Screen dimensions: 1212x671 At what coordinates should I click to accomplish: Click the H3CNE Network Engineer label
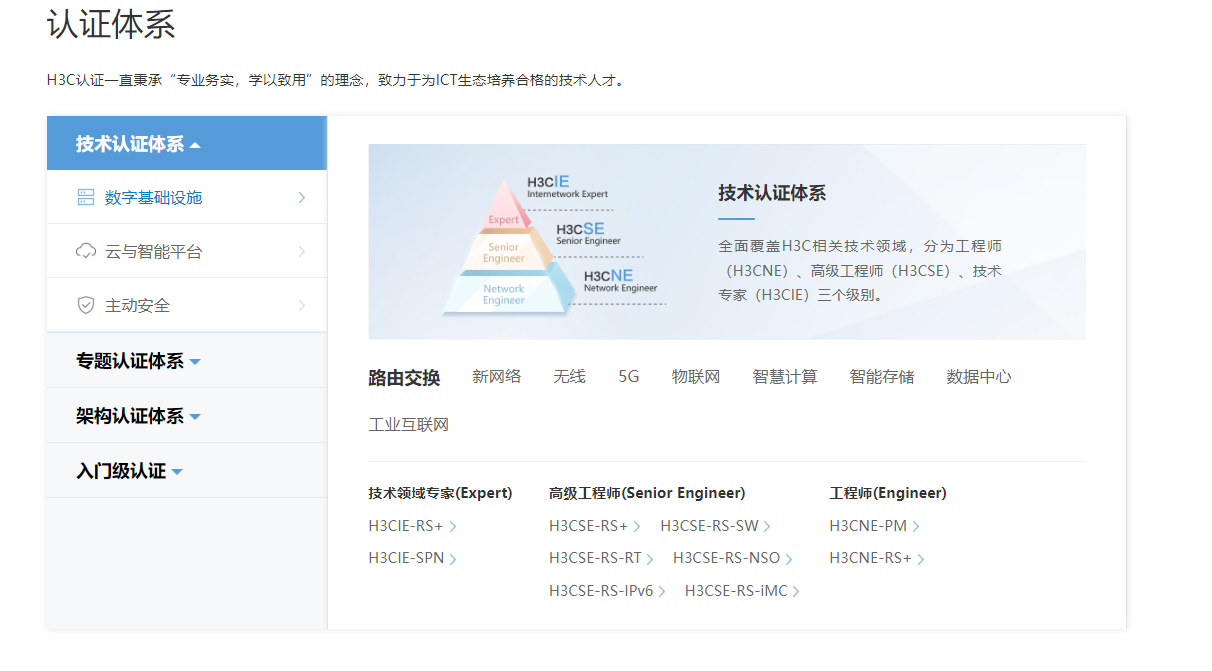click(620, 281)
